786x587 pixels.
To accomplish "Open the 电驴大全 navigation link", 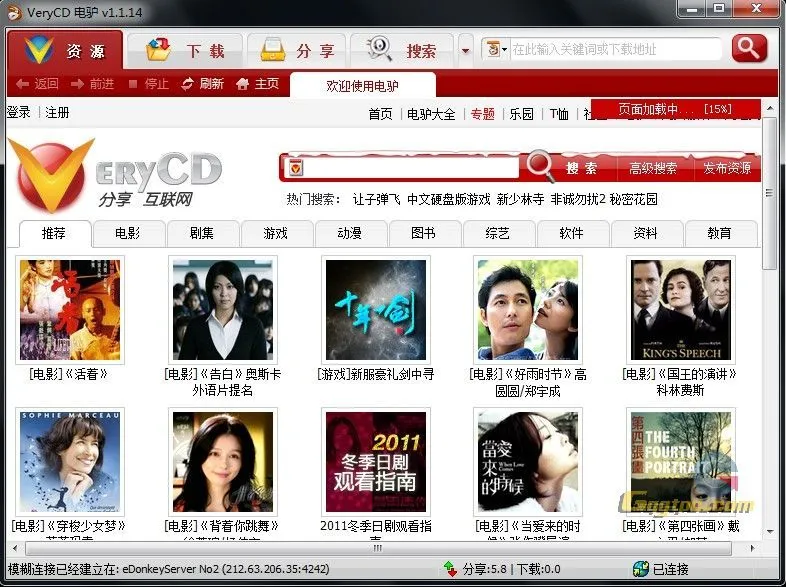I will [x=431, y=114].
